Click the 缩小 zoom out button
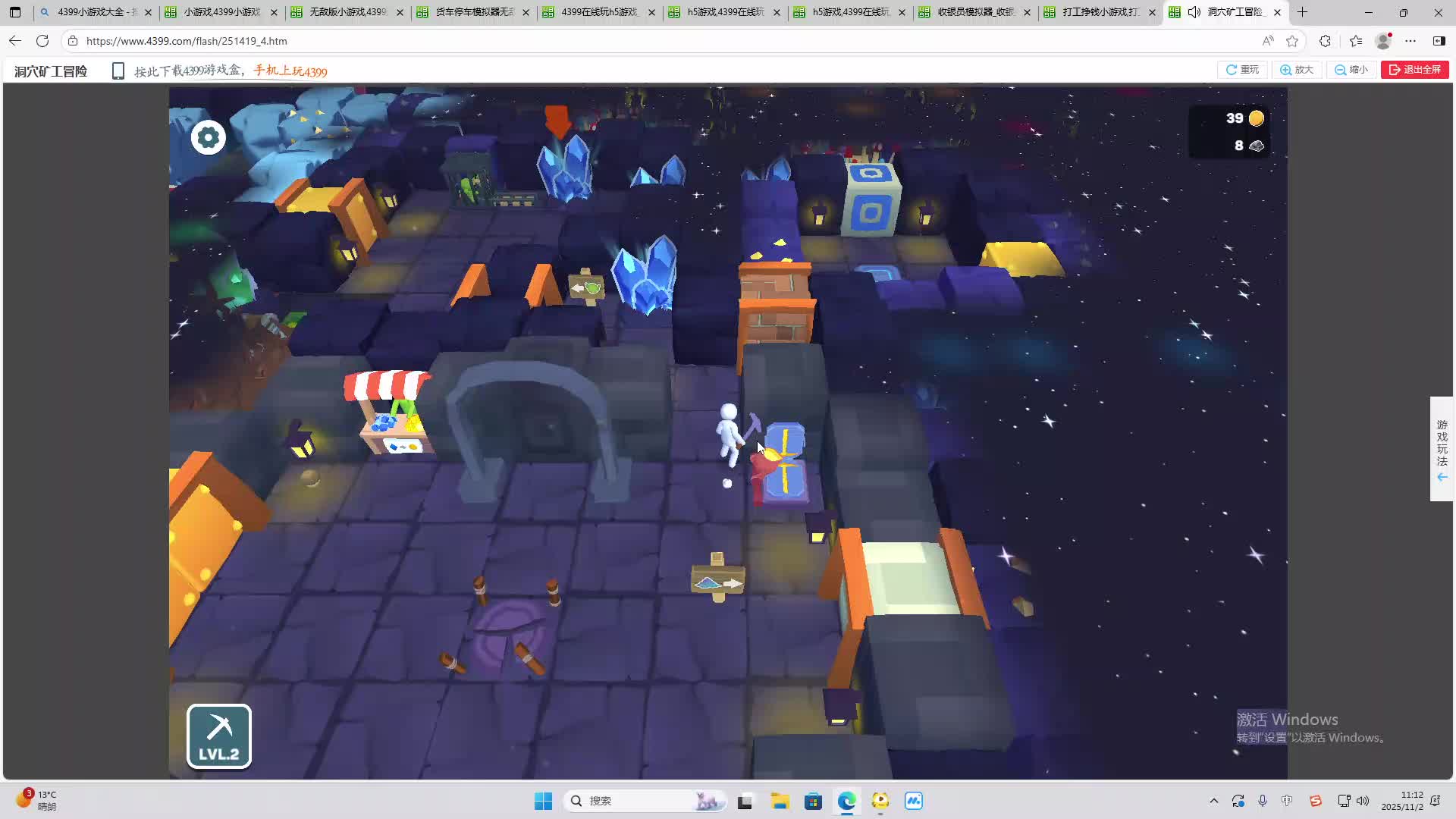 (x=1351, y=70)
